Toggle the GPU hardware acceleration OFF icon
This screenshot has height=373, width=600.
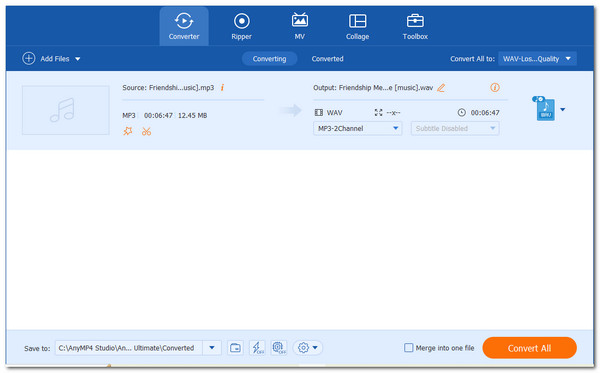point(279,348)
